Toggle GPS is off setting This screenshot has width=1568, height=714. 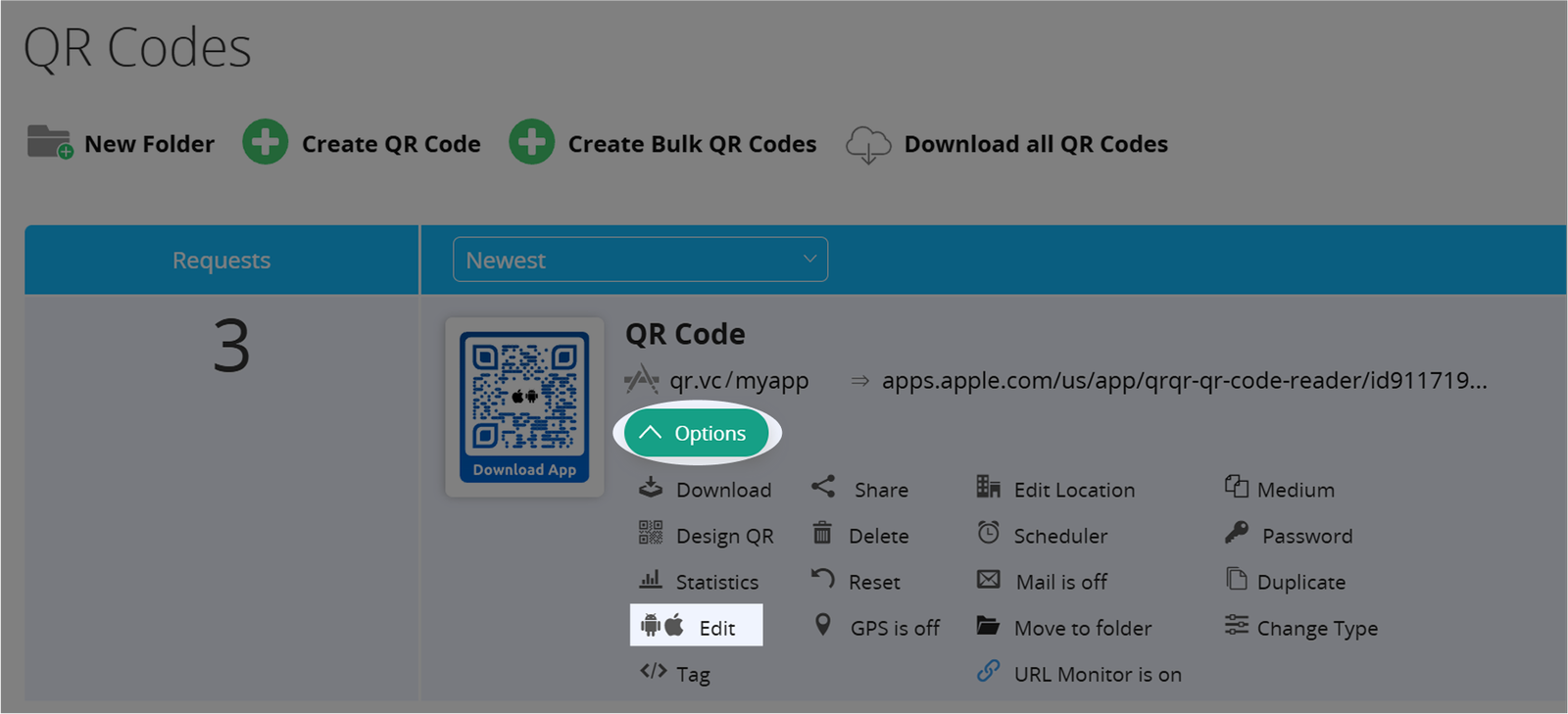(x=895, y=628)
